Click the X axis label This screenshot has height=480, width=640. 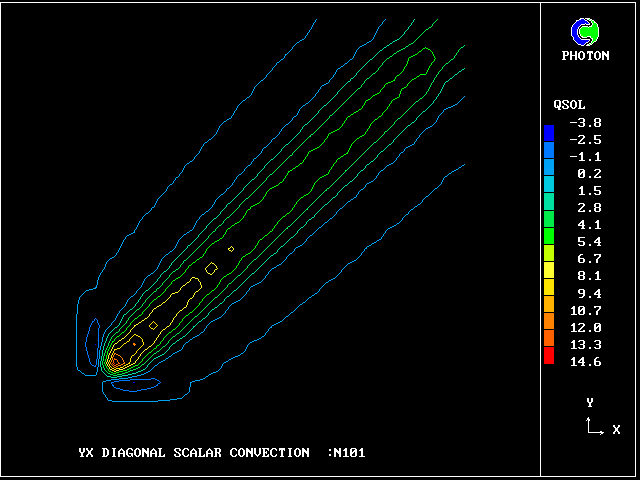tap(616, 430)
